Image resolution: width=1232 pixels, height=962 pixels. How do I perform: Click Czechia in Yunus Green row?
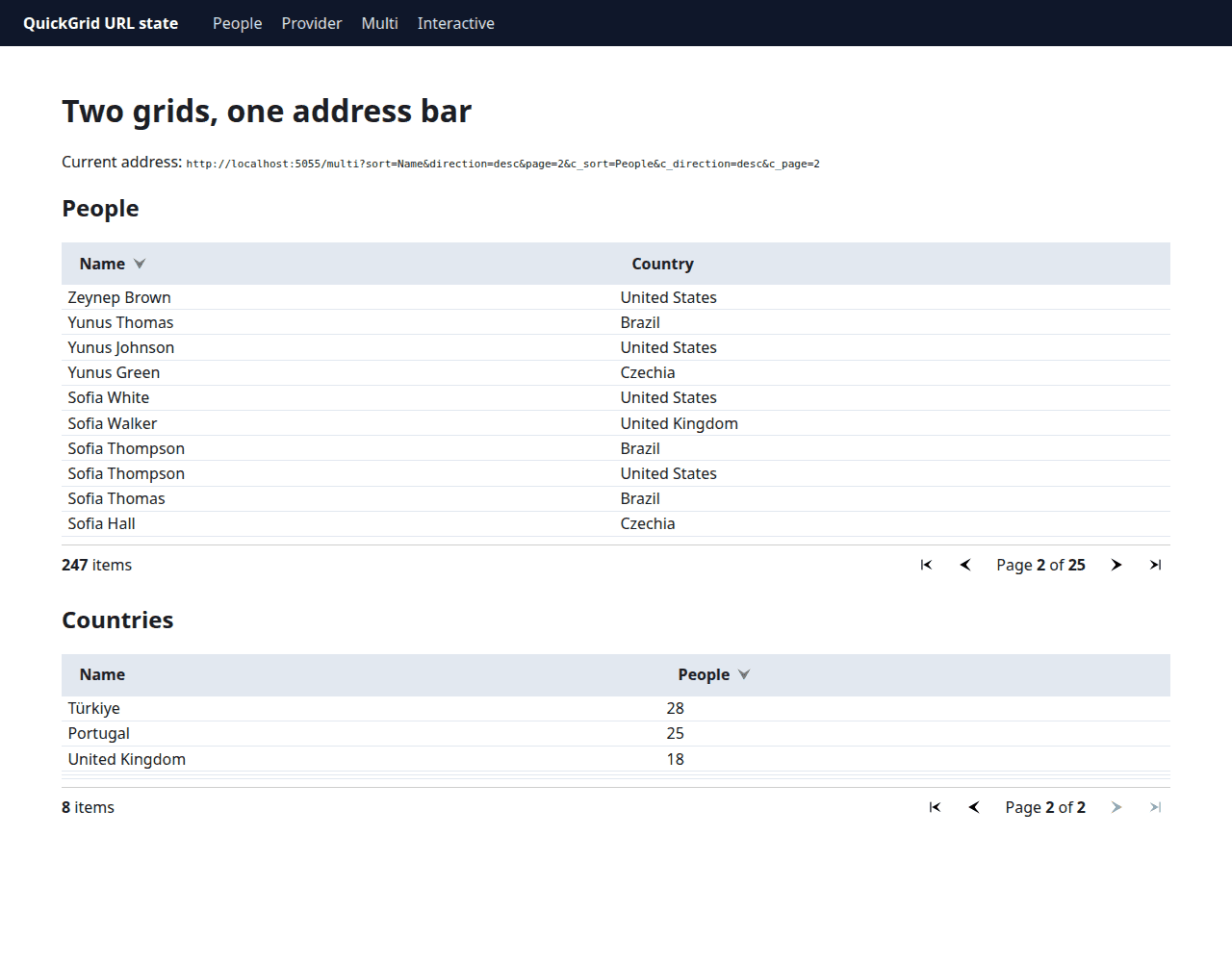(647, 372)
